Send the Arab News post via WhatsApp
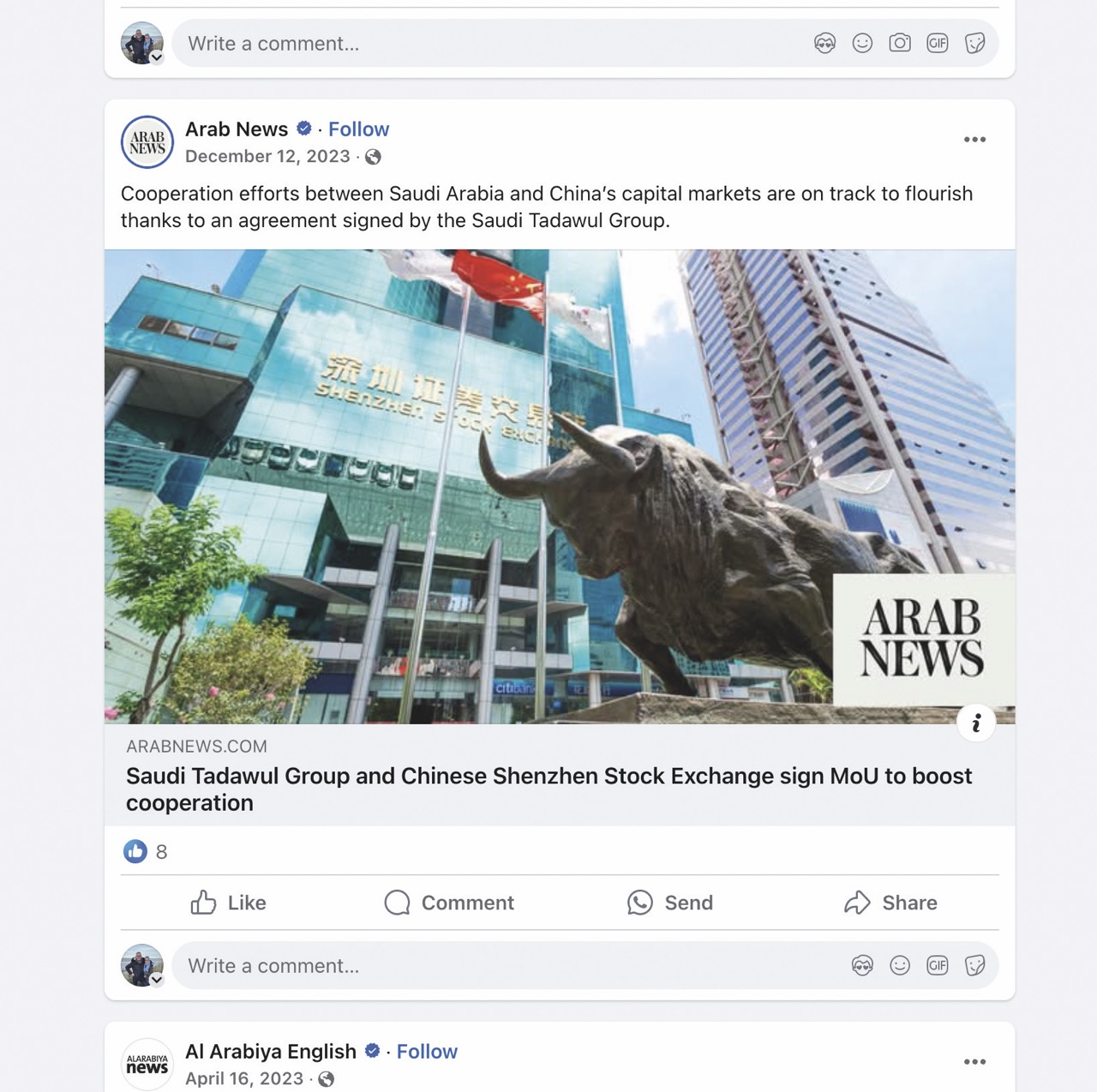1097x1092 pixels. pos(670,903)
